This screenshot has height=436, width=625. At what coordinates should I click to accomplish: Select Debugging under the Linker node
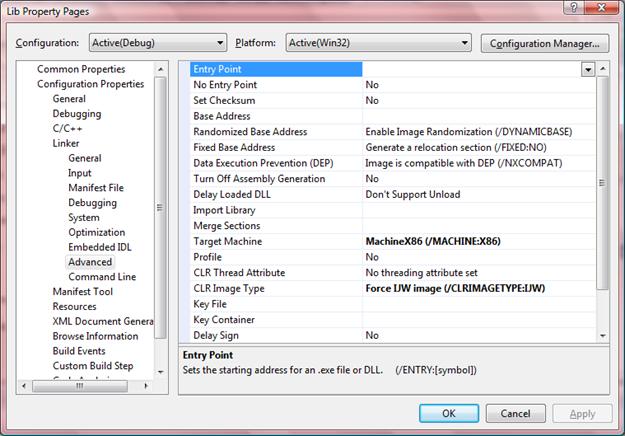point(92,202)
